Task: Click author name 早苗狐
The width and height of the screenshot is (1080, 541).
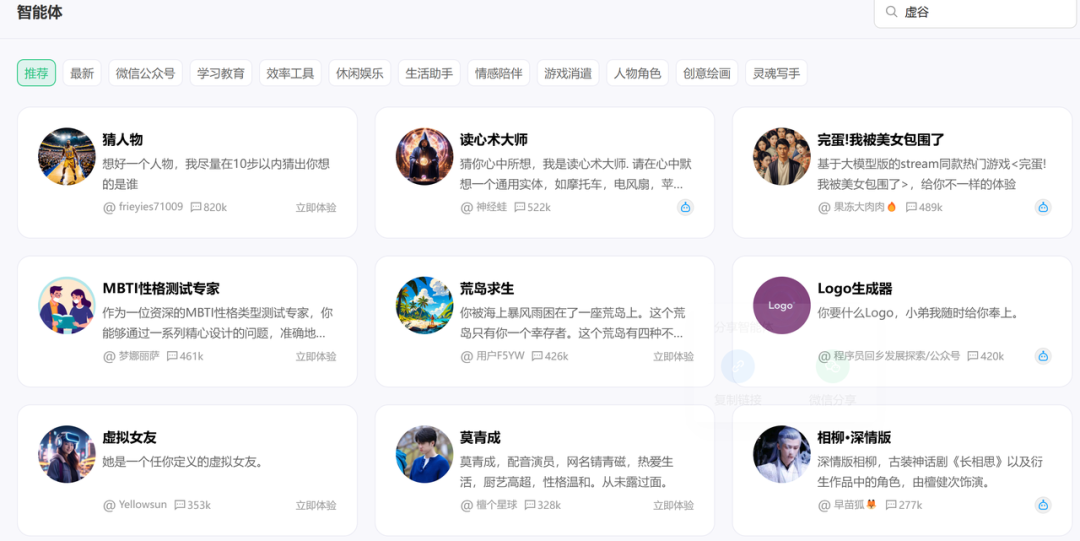Action: 849,505
